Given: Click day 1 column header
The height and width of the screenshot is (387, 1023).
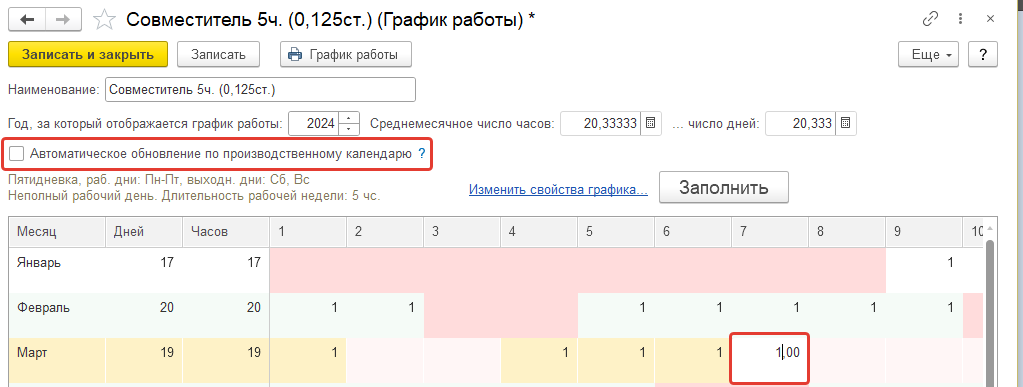Looking at the screenshot, I should tap(308, 232).
